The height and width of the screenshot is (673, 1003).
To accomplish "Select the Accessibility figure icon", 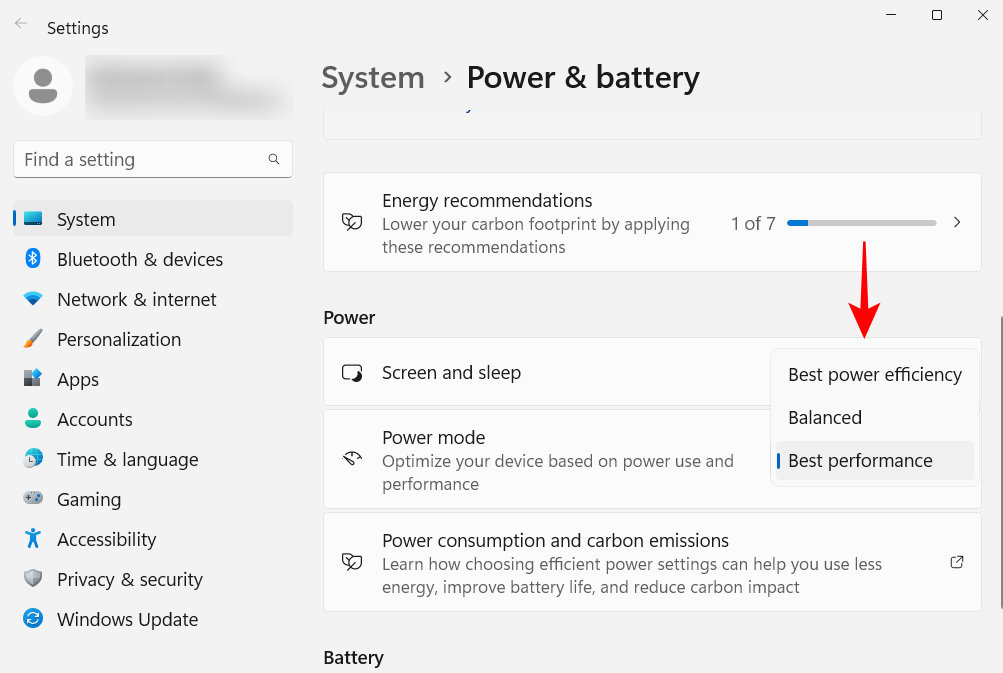I will pyautogui.click(x=33, y=539).
